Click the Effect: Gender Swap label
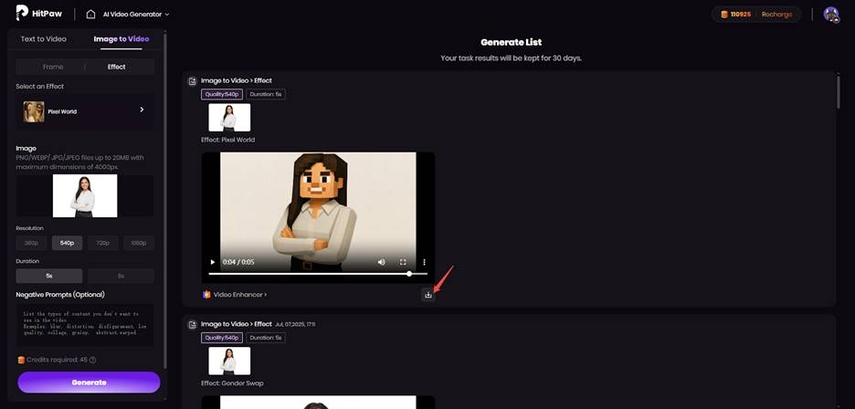This screenshot has width=855, height=409. point(232,383)
